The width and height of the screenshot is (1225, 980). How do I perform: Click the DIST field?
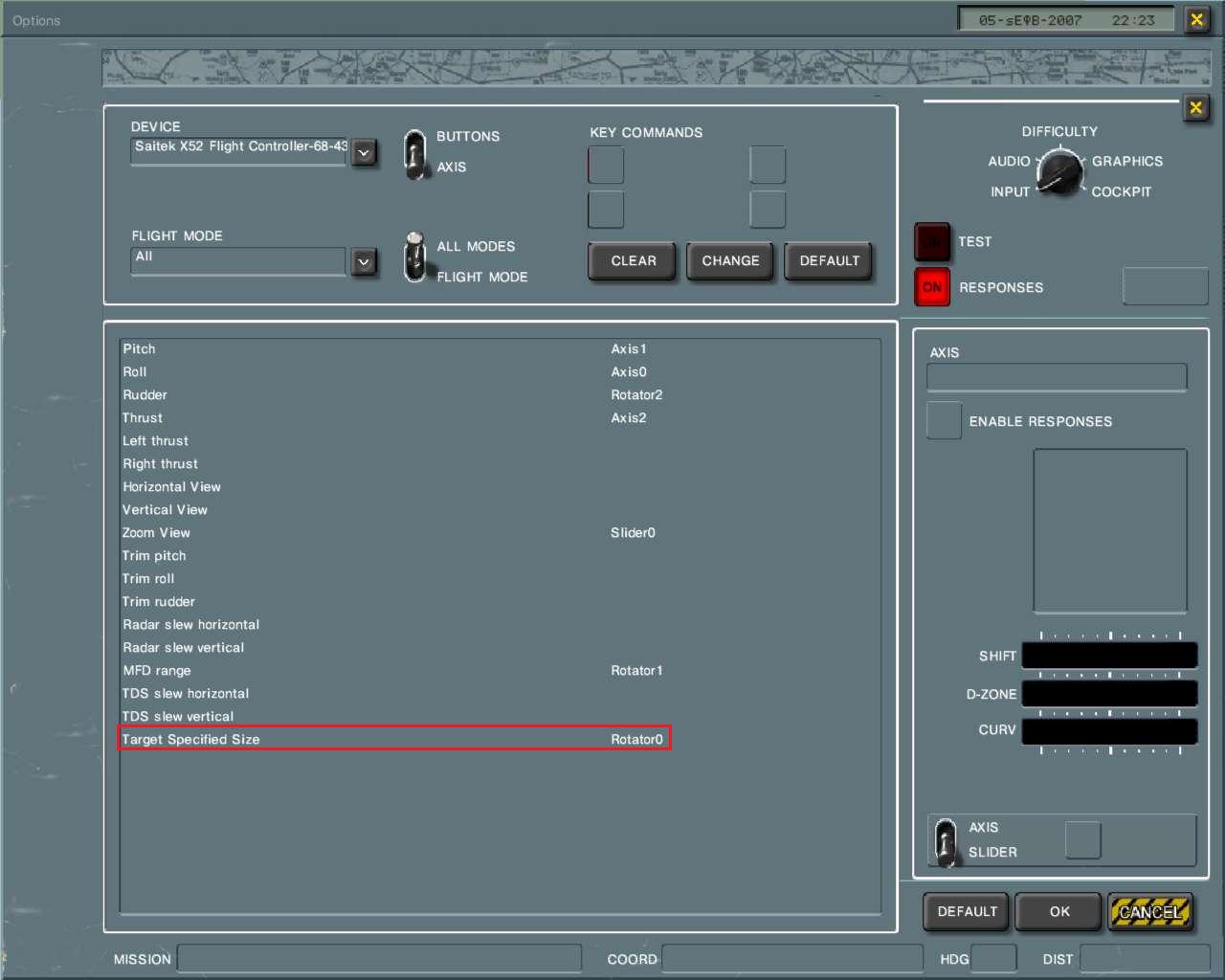(1145, 958)
